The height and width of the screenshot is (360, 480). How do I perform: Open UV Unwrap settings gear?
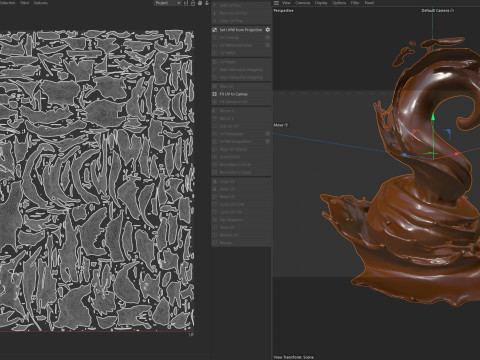(268, 37)
